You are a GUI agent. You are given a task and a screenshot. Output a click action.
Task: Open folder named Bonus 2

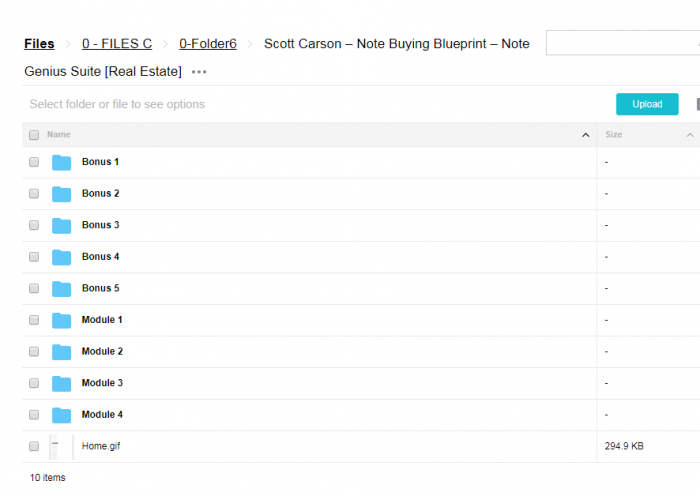(x=100, y=194)
